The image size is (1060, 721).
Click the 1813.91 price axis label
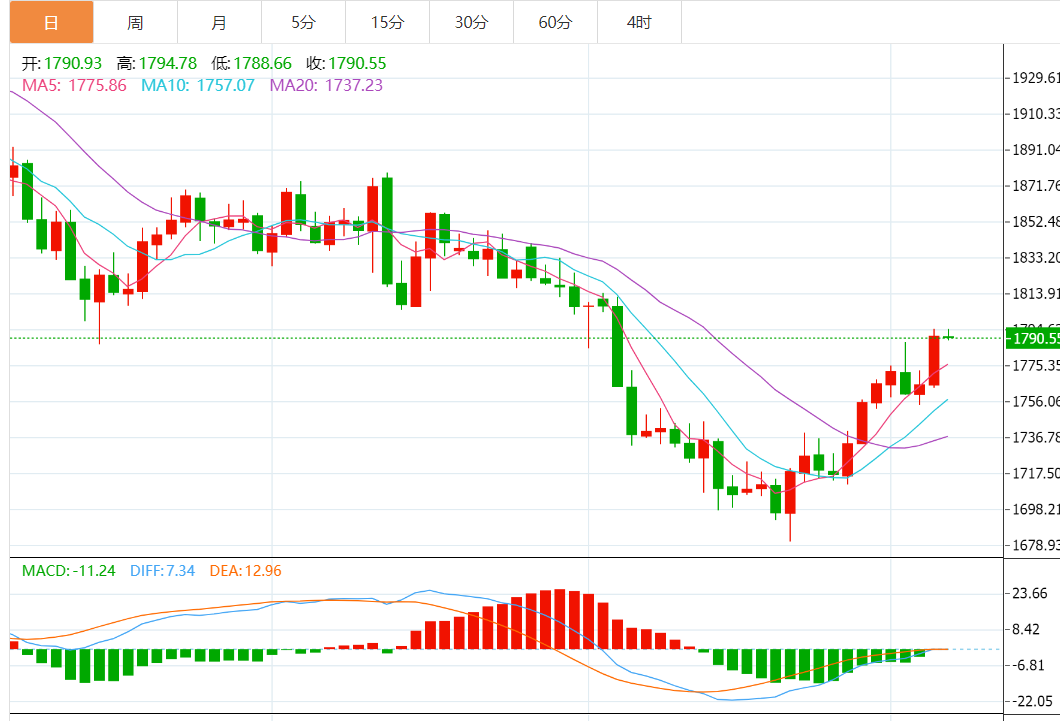[x=1036, y=294]
